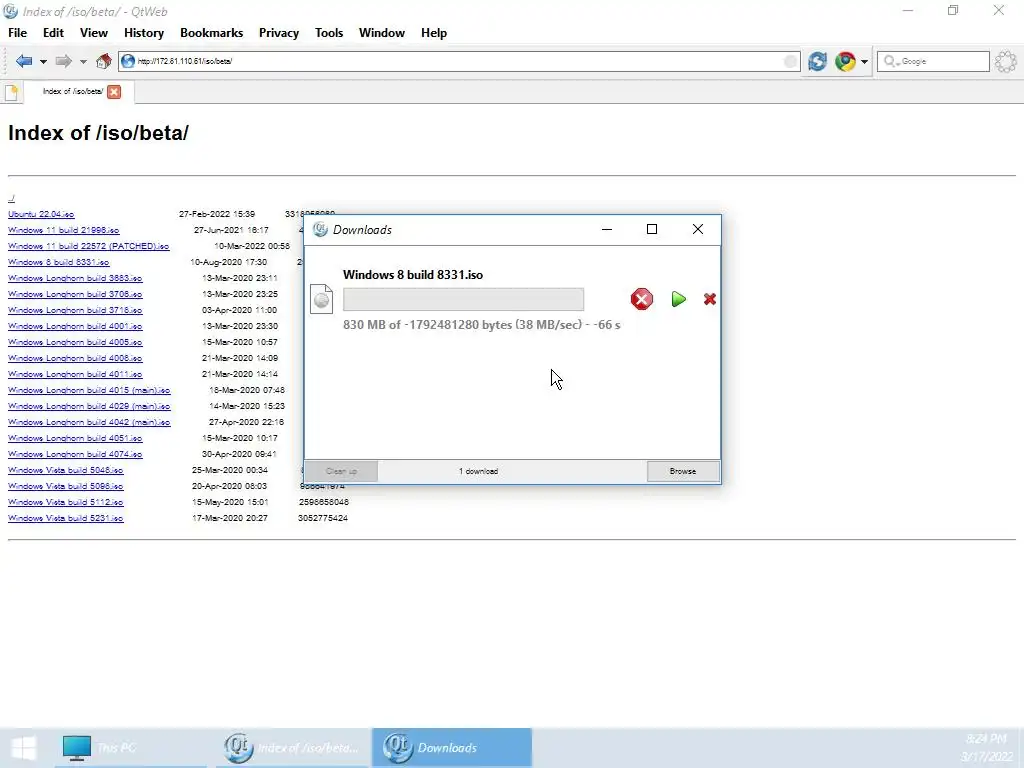Open the dropdown next to Chrome icon
The image size is (1024, 768).
865,62
